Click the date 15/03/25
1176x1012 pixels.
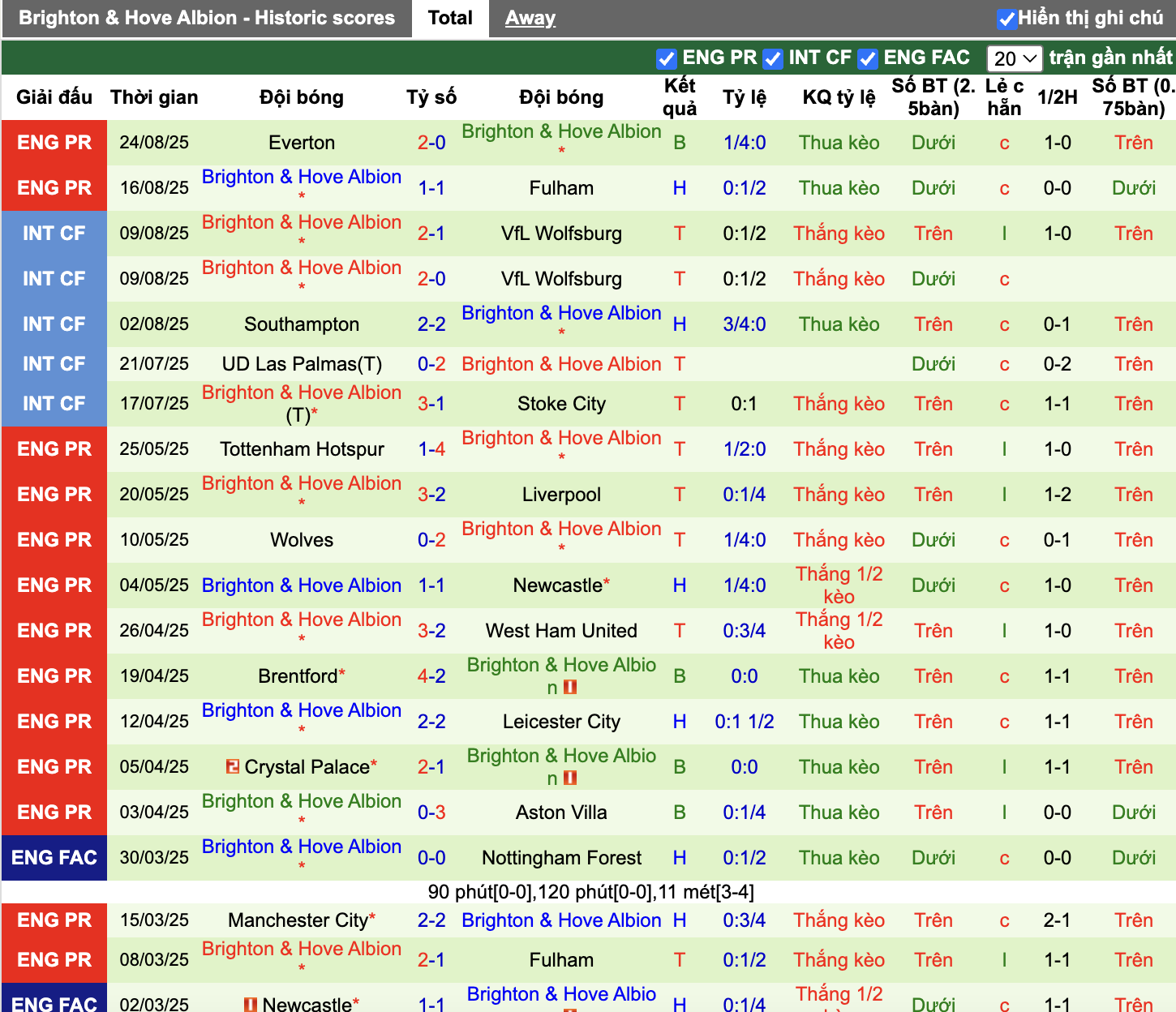click(154, 920)
